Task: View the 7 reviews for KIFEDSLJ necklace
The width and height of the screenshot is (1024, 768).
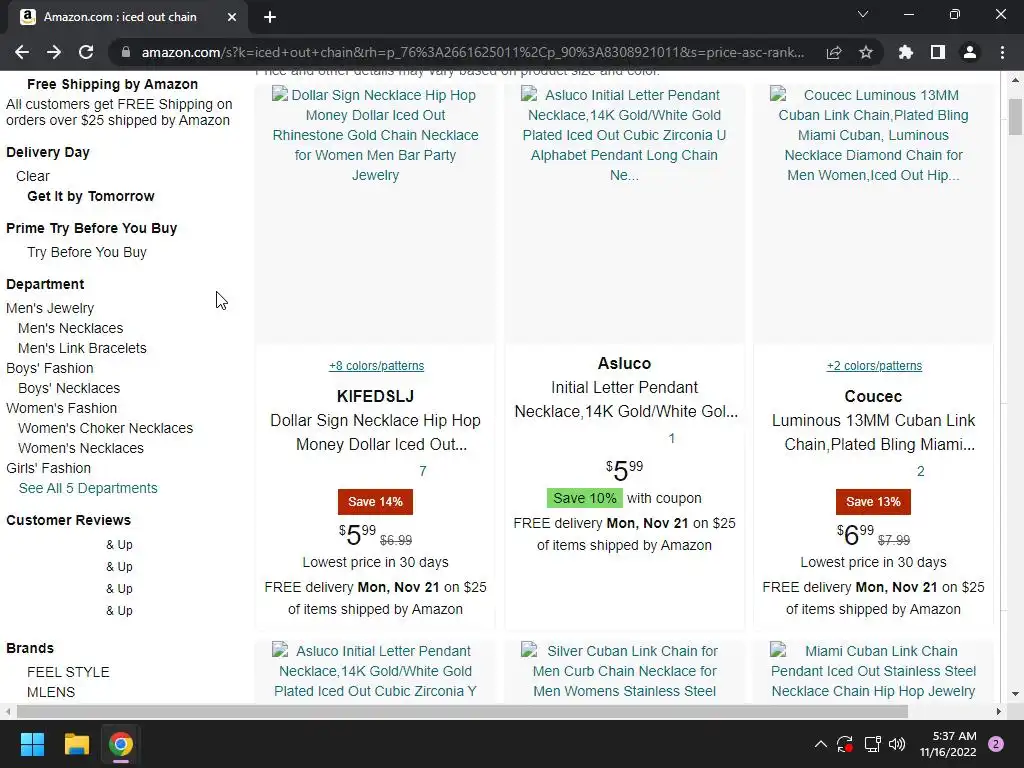Action: 423,471
